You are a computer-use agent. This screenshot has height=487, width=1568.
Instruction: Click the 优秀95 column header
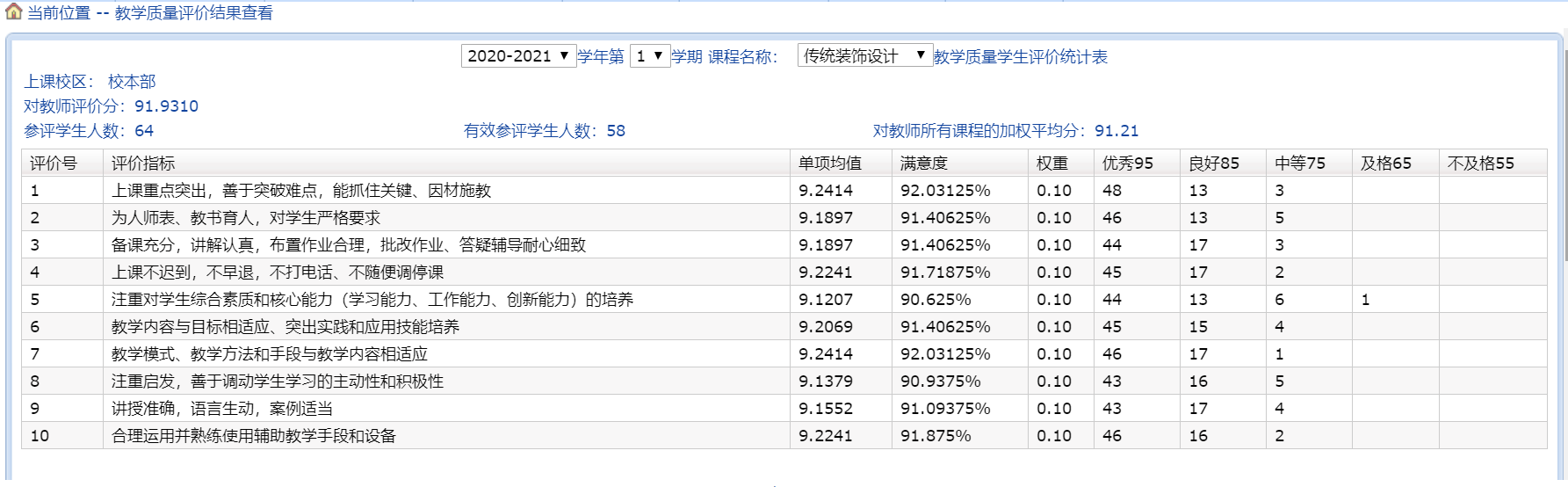point(1128,164)
